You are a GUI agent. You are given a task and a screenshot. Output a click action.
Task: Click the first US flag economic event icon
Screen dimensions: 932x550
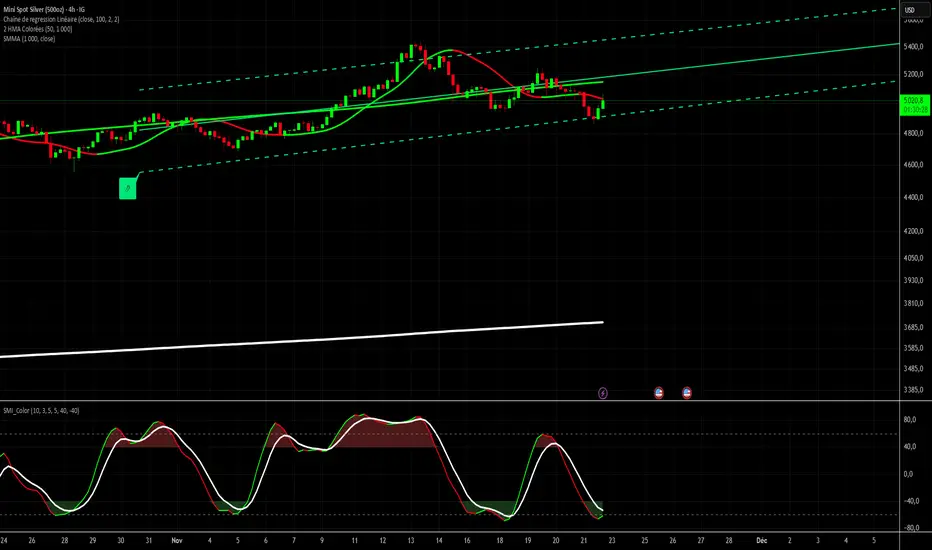[x=660, y=393]
